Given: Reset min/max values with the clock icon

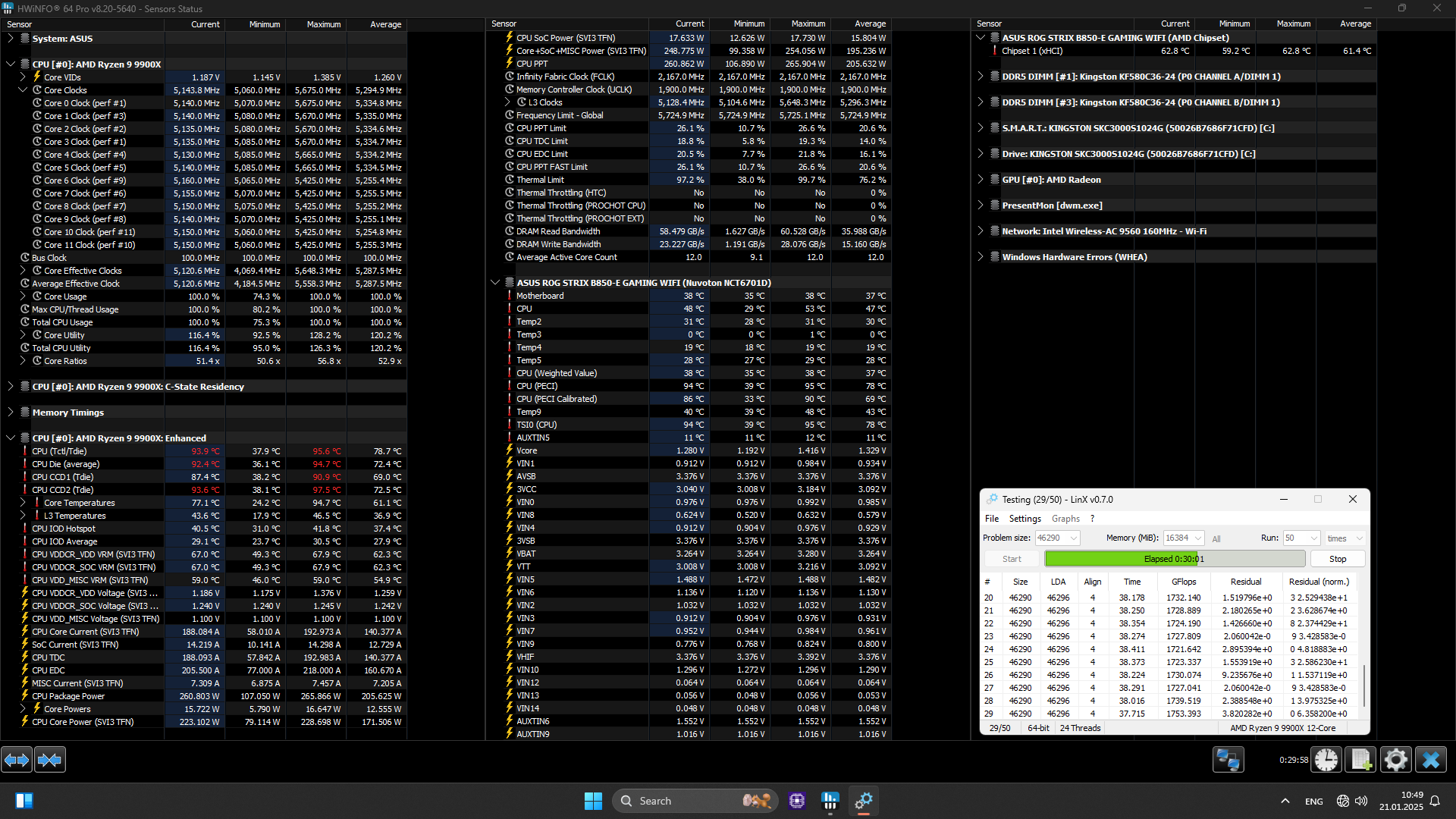Looking at the screenshot, I should pos(1326,760).
